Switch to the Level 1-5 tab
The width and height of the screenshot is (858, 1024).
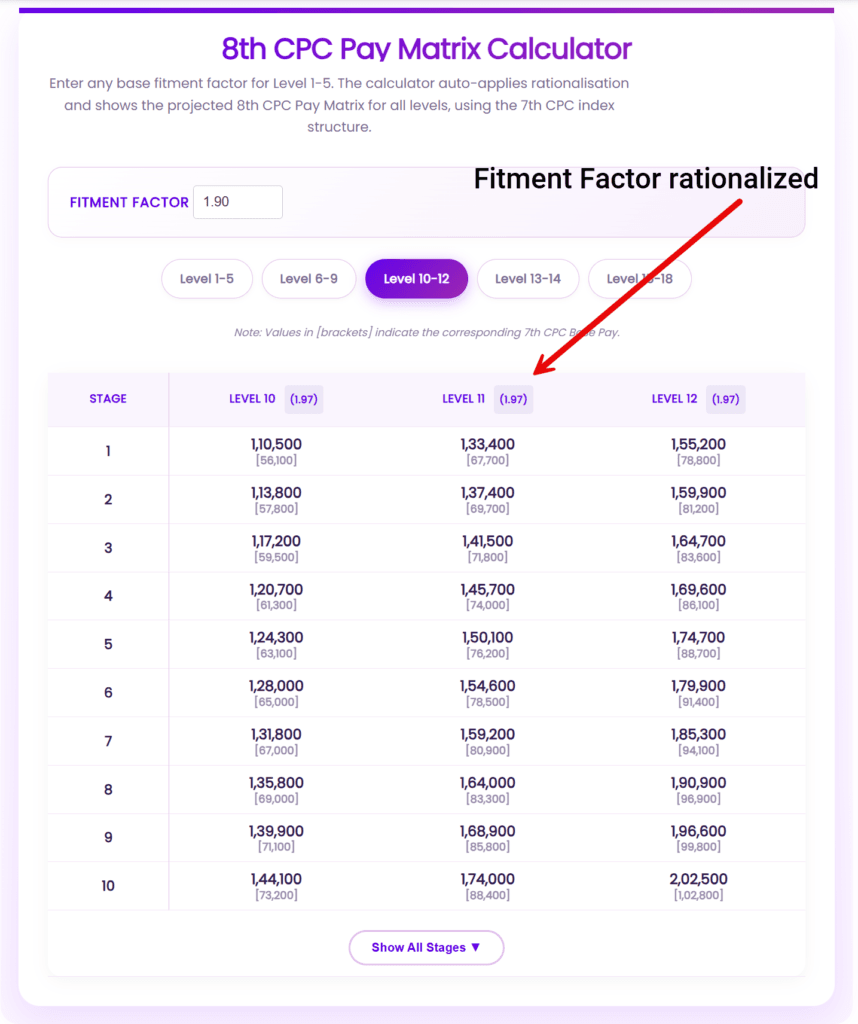207,279
